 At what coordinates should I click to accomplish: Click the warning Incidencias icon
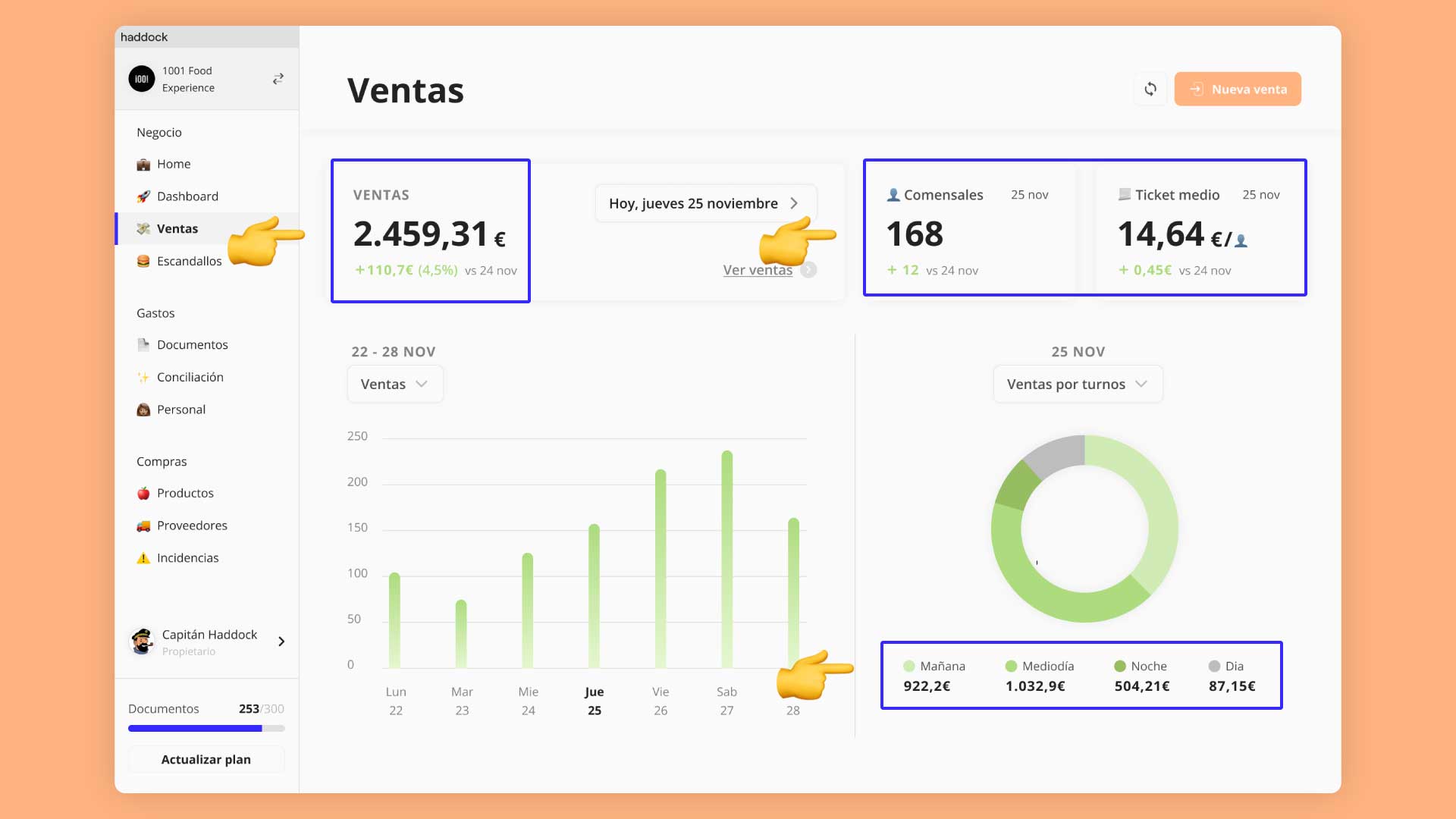coord(143,558)
